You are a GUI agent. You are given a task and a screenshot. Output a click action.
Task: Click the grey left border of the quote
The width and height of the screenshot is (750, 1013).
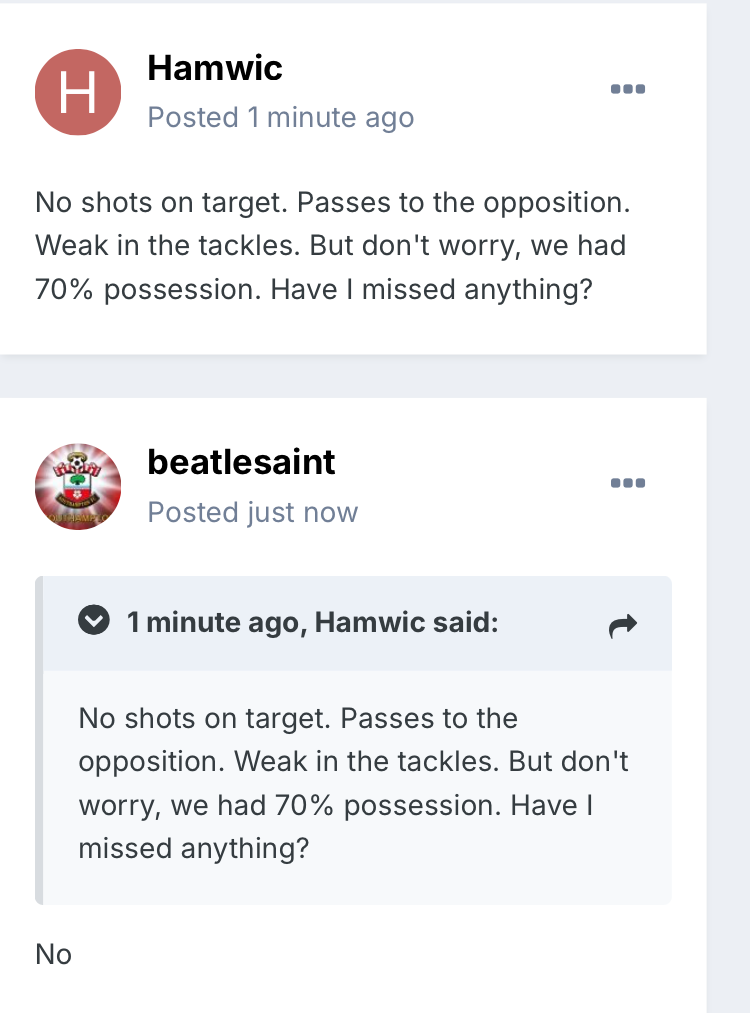click(x=39, y=740)
